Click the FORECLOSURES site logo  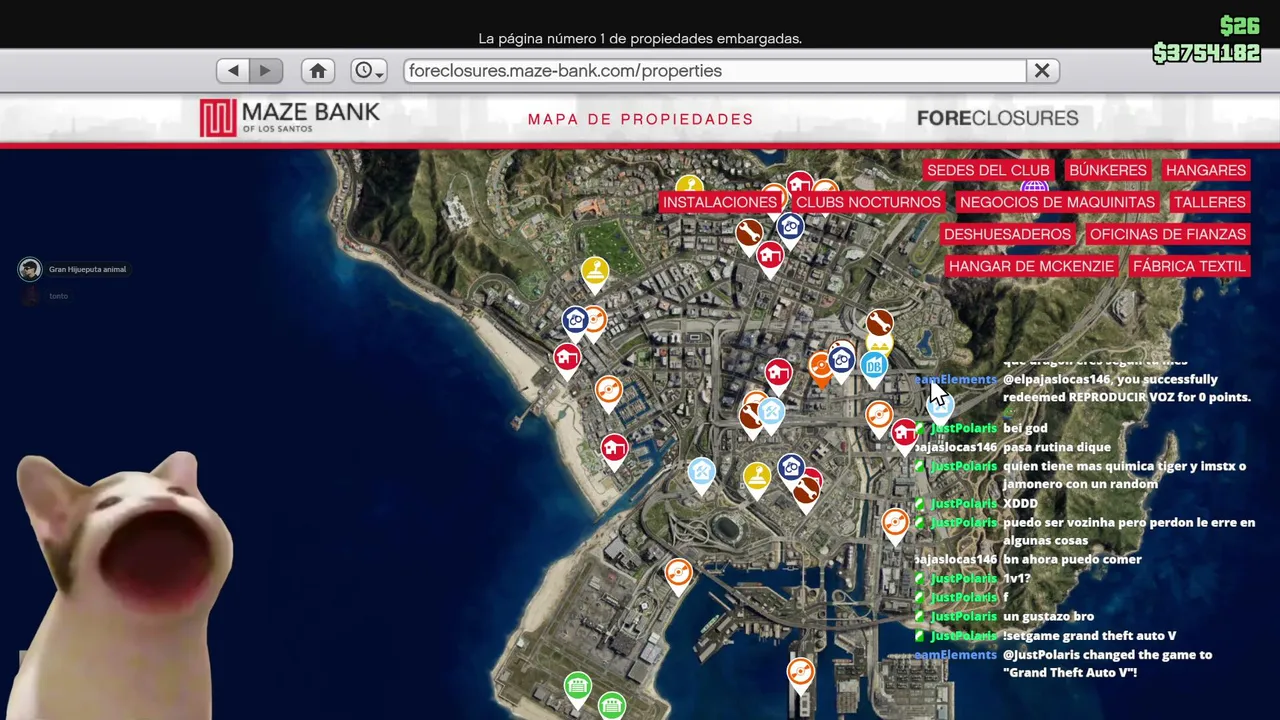click(997, 118)
